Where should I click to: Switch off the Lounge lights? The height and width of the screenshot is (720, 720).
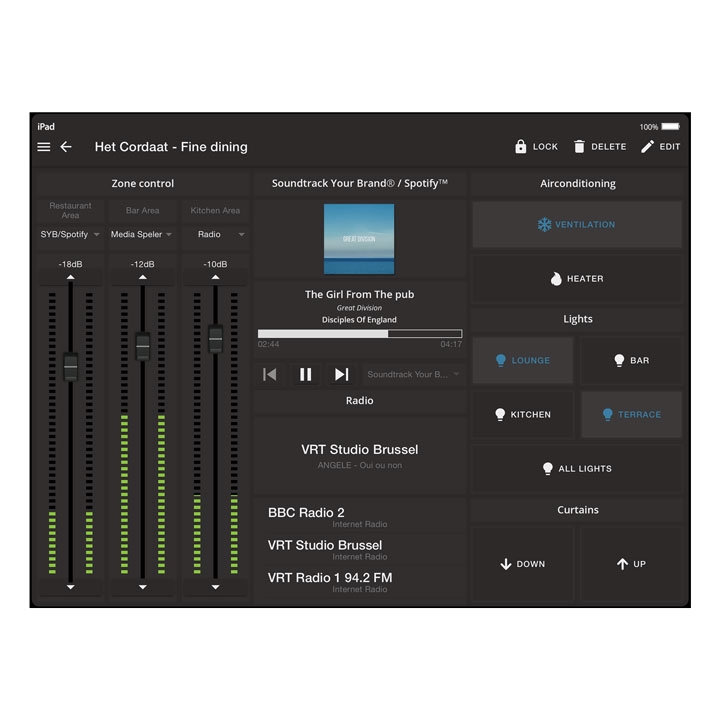[523, 360]
